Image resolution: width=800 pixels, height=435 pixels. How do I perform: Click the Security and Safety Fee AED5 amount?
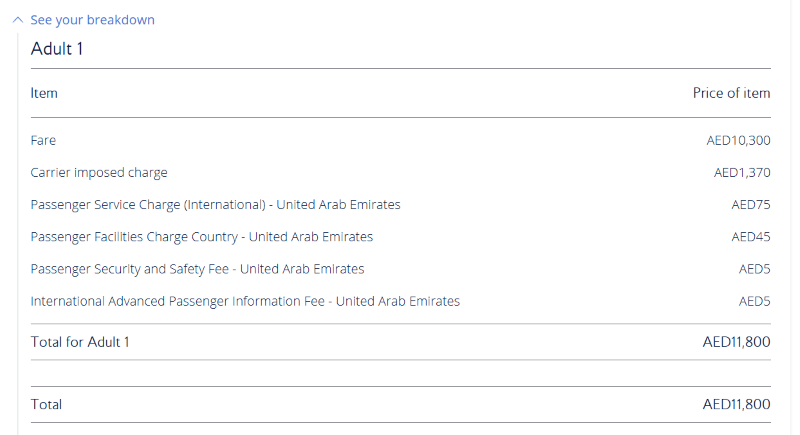[x=754, y=269]
